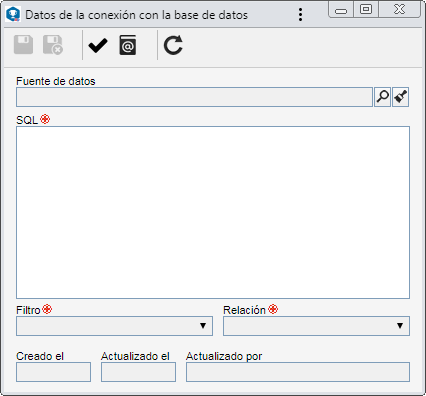This screenshot has width=426, height=396.
Task: Minimize the database connection window
Action: (341, 10)
